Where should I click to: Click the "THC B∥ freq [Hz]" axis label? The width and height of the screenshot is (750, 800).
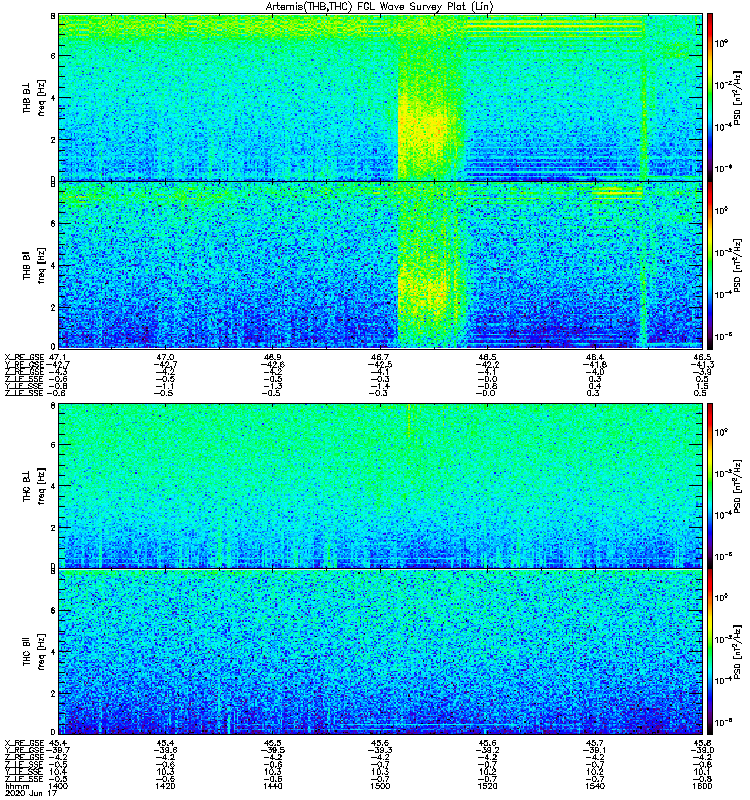[x=34, y=652]
